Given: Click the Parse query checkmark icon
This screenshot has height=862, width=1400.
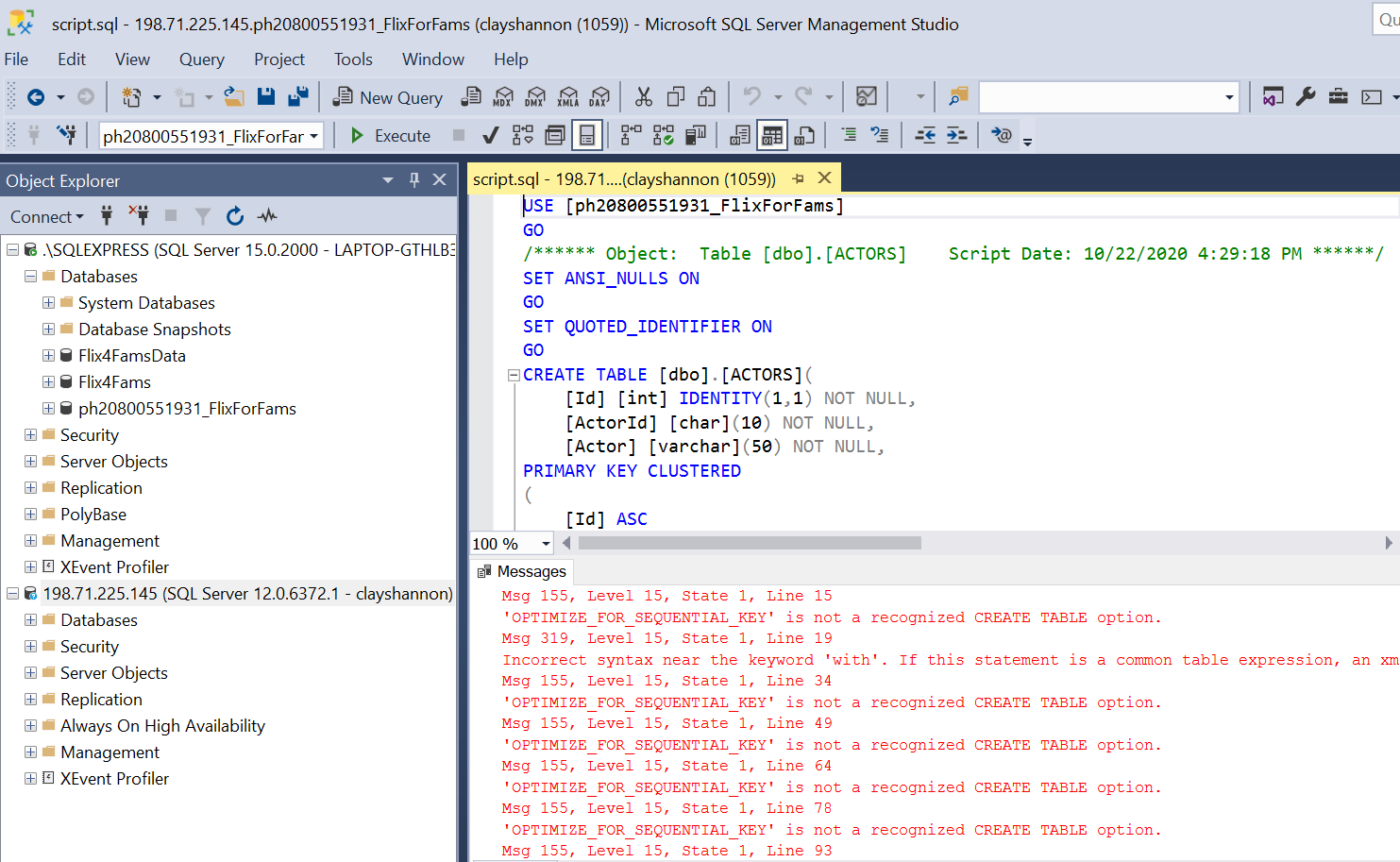Looking at the screenshot, I should (x=489, y=135).
